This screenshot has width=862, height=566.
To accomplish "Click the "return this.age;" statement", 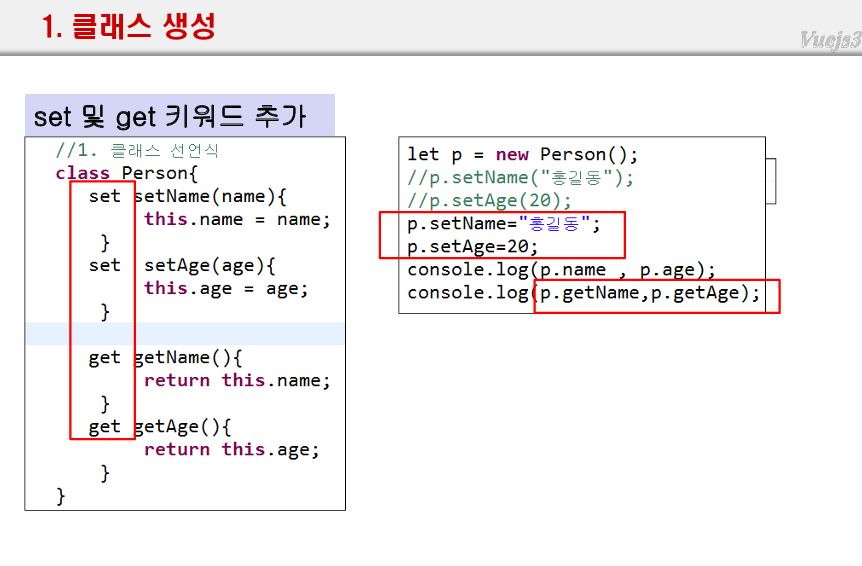I will click(x=231, y=450).
